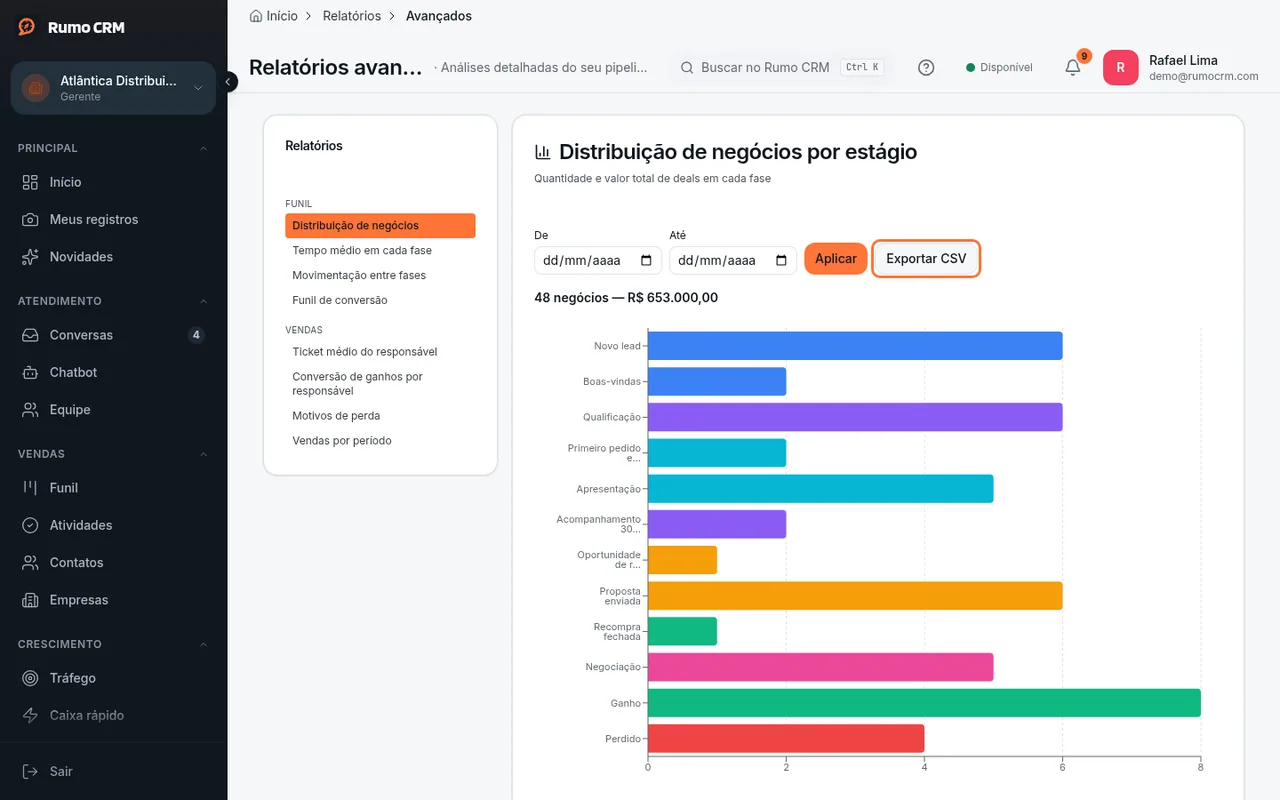Open the Rafael Lima account menu
The width and height of the screenshot is (1280, 800).
pyautogui.click(x=1181, y=68)
